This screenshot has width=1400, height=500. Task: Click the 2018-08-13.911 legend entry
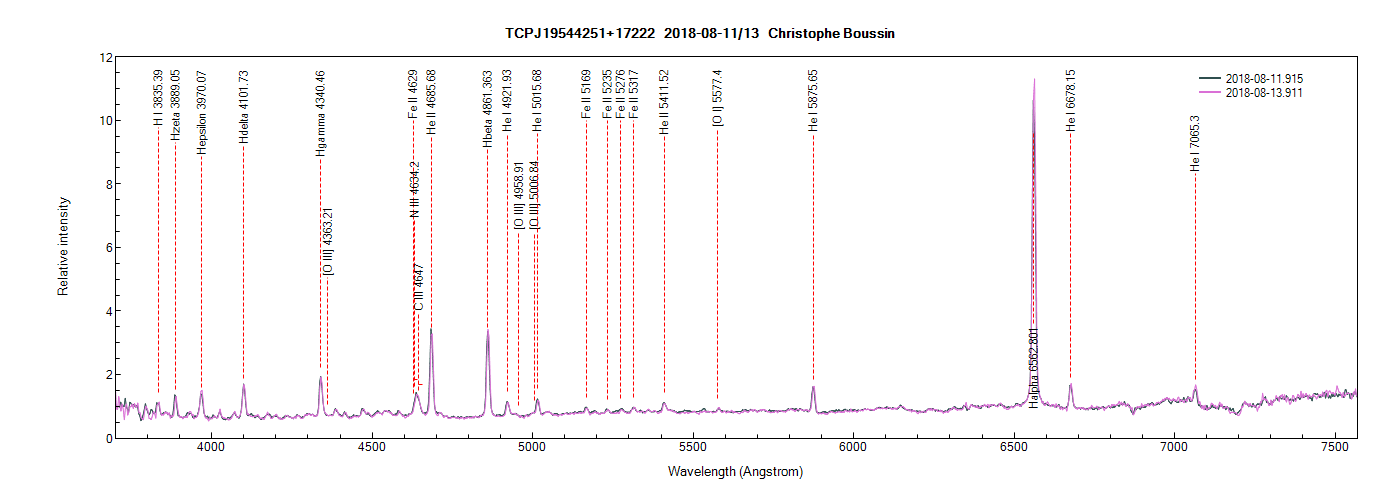click(x=1264, y=92)
